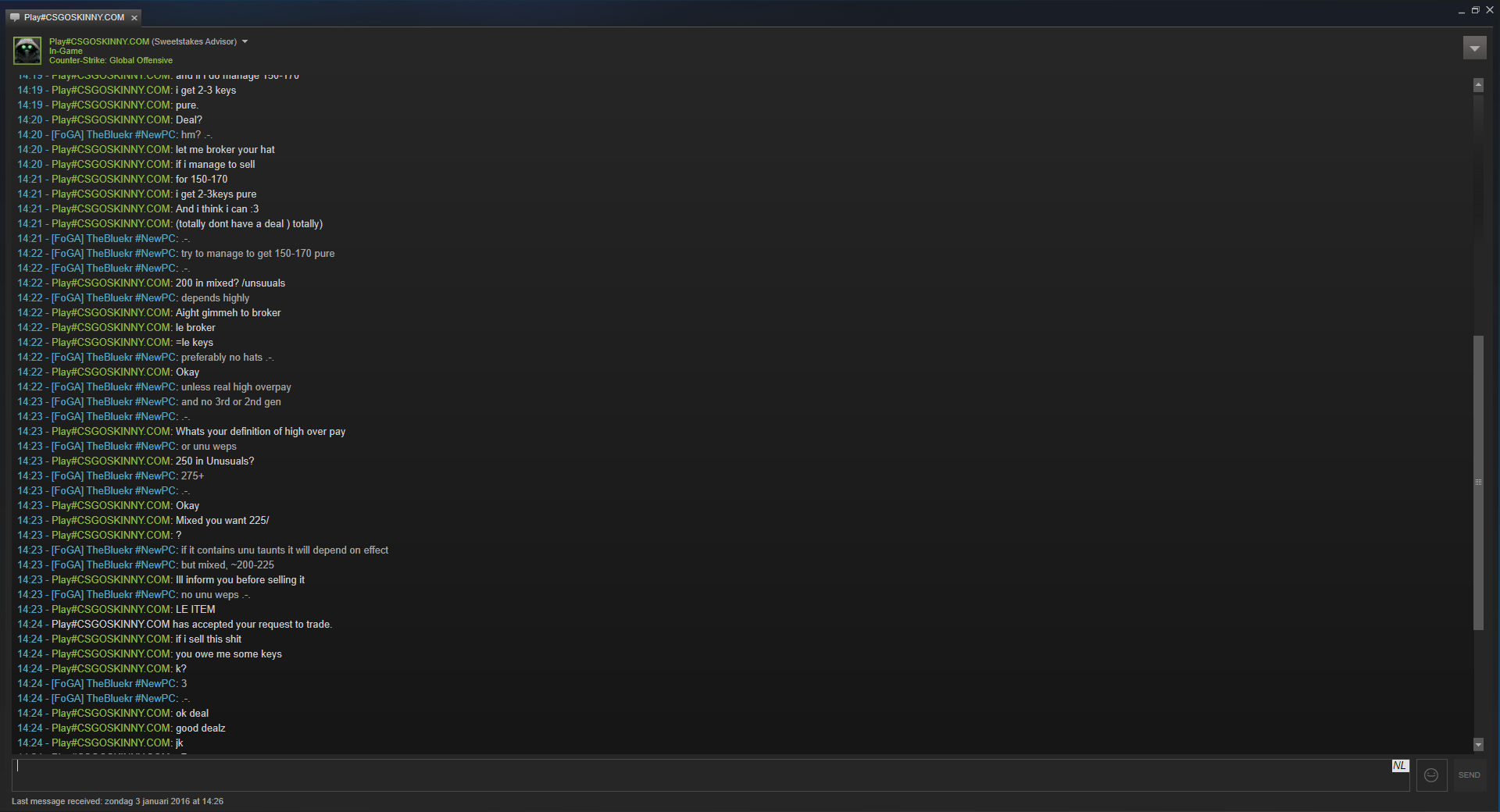Click Counter-Strike: Global Offensive game text
The image size is (1500, 812).
coord(111,60)
